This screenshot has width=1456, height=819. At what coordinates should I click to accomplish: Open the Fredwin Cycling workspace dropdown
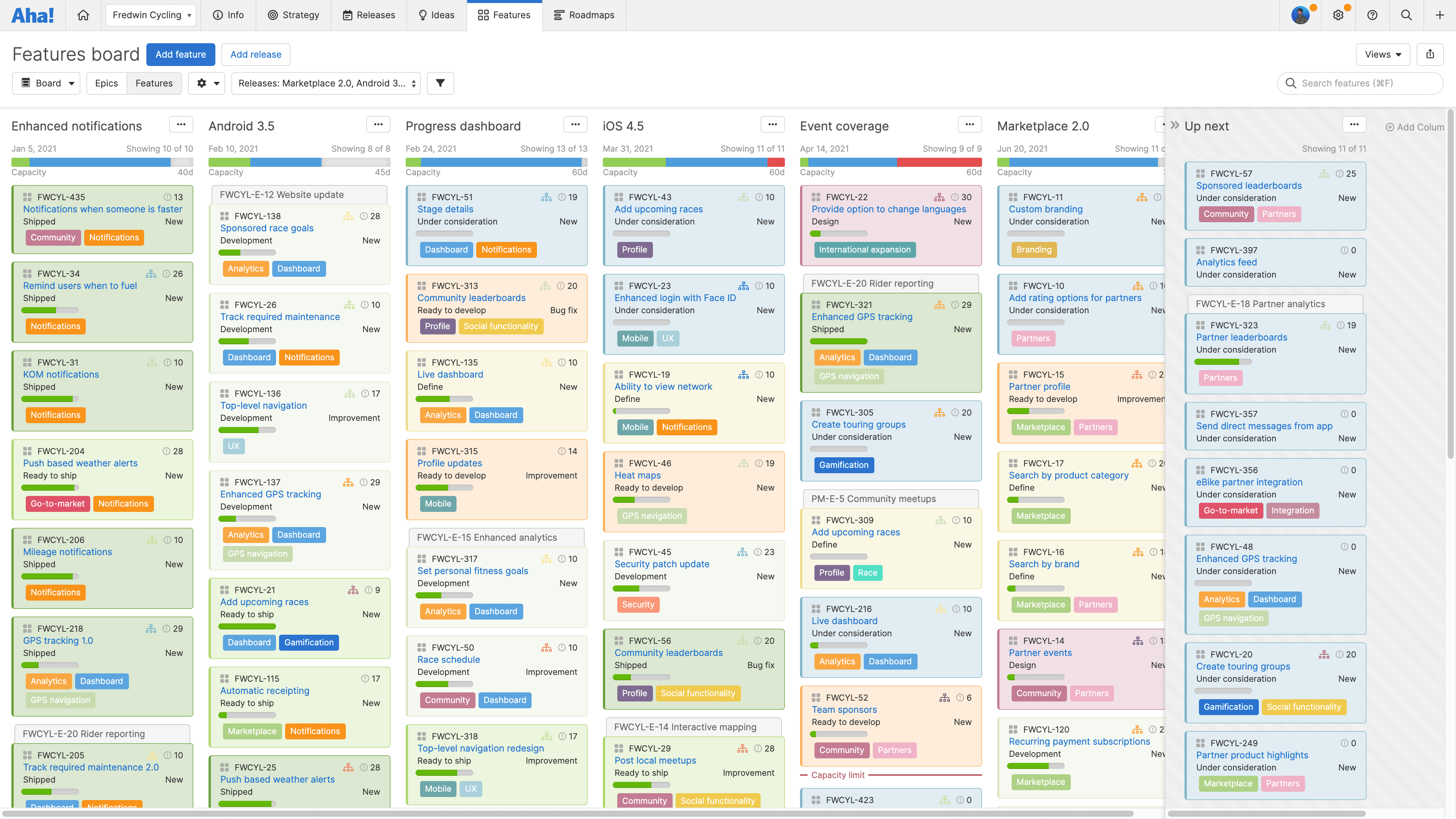coord(151,15)
